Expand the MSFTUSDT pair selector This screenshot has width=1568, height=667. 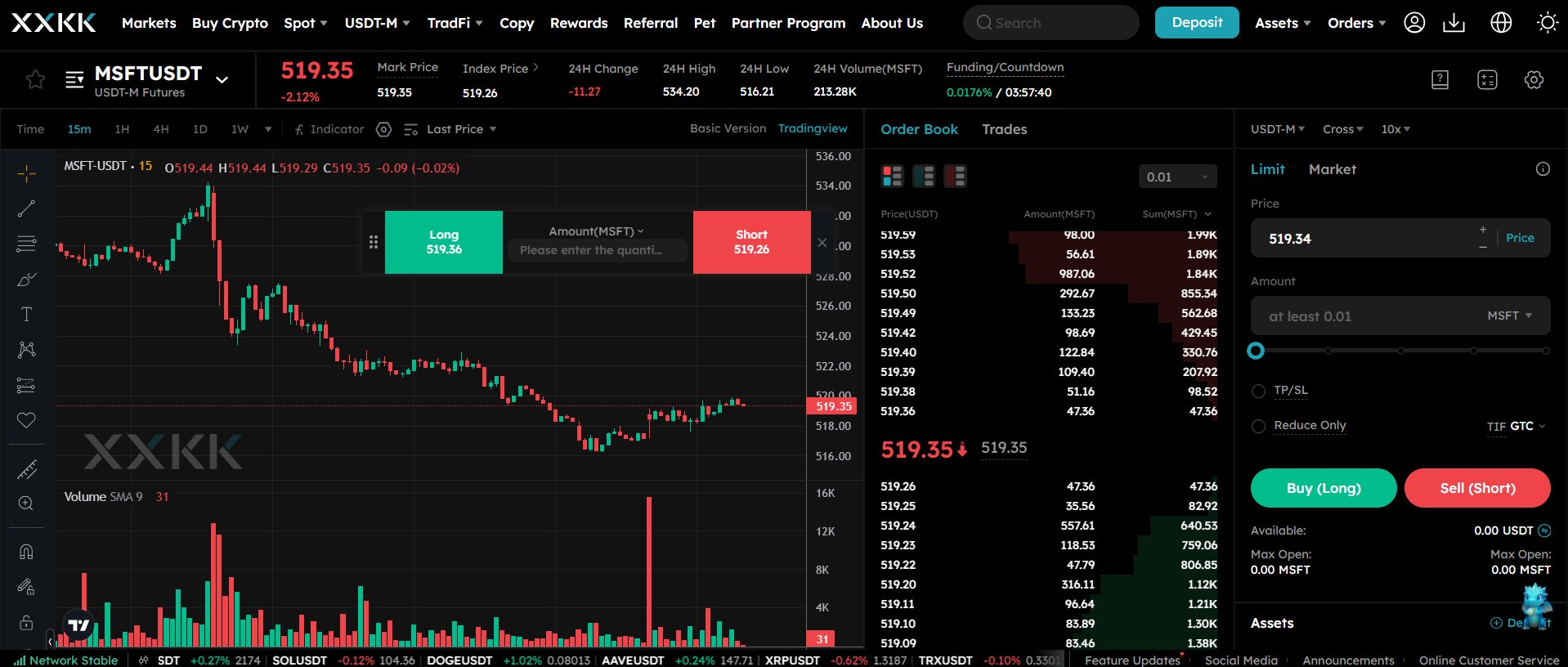(x=222, y=79)
